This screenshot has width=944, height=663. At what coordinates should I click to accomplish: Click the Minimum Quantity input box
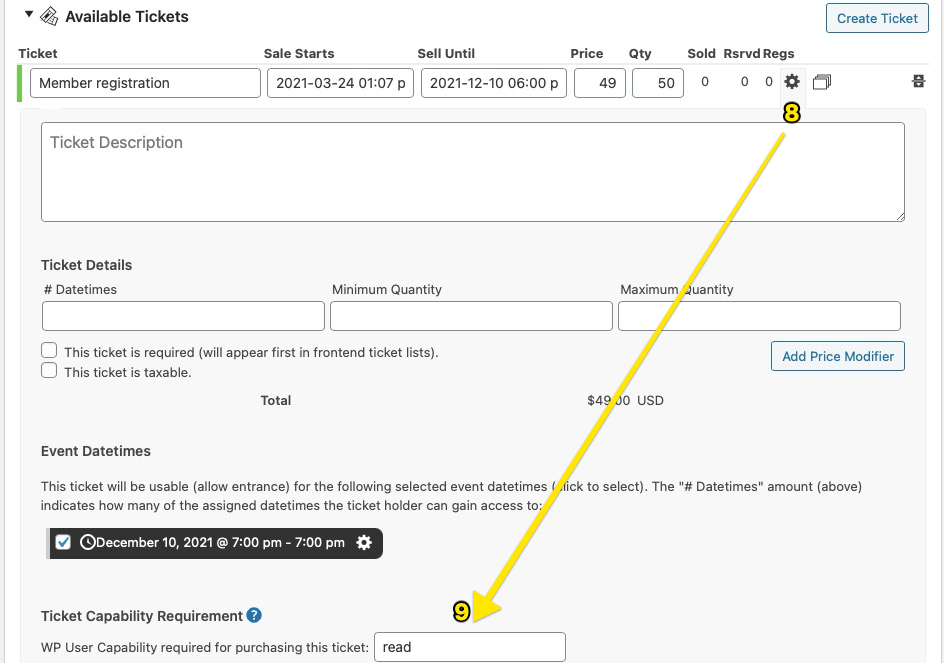coord(471,316)
